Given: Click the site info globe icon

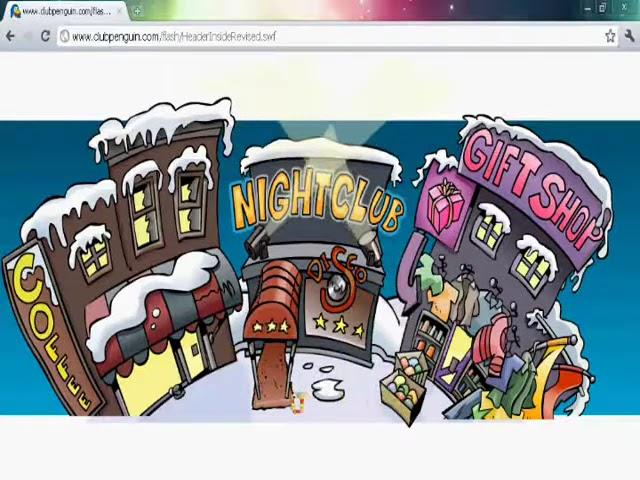Looking at the screenshot, I should pos(64,36).
